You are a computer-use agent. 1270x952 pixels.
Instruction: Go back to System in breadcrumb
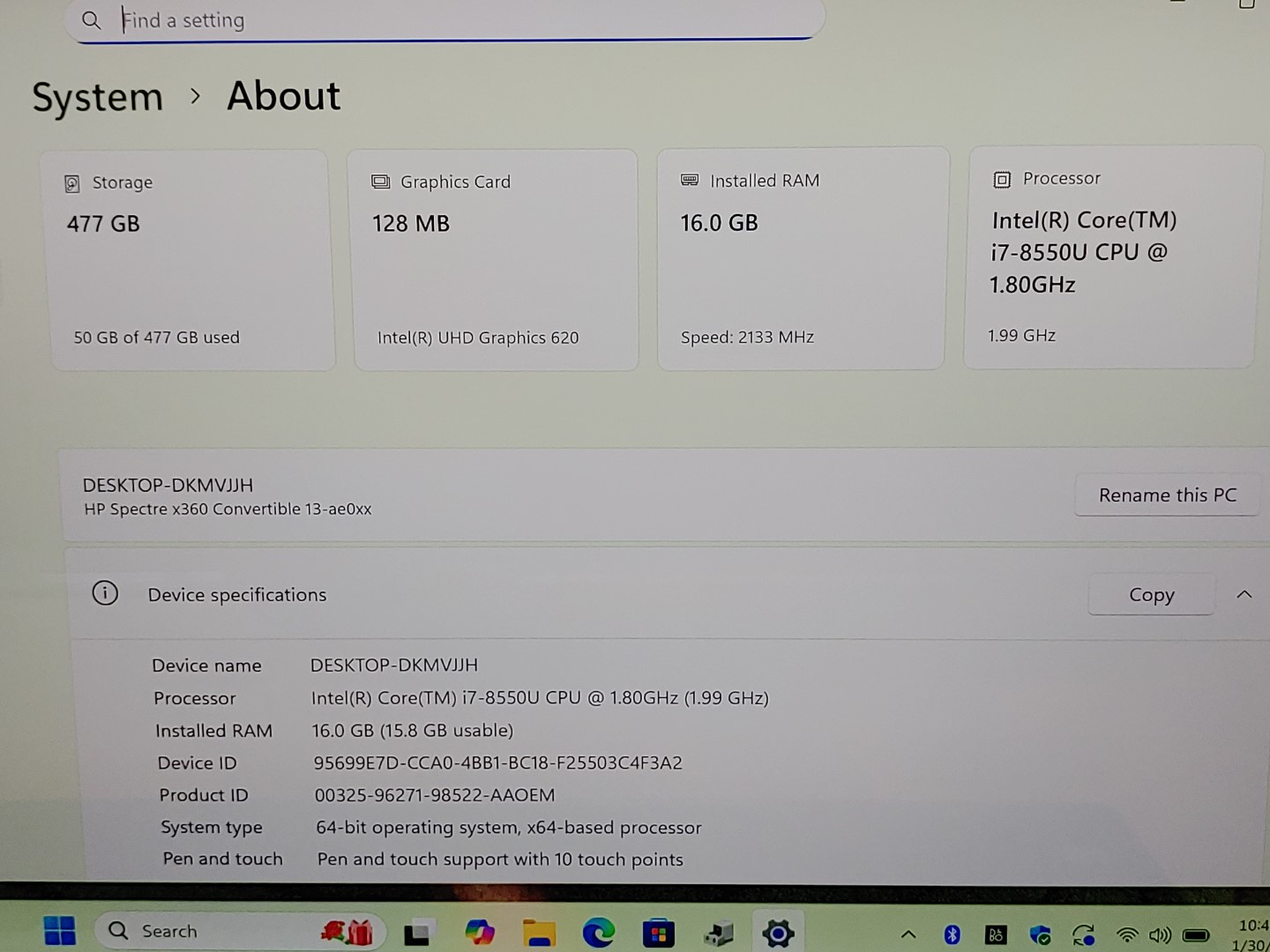pyautogui.click(x=98, y=97)
